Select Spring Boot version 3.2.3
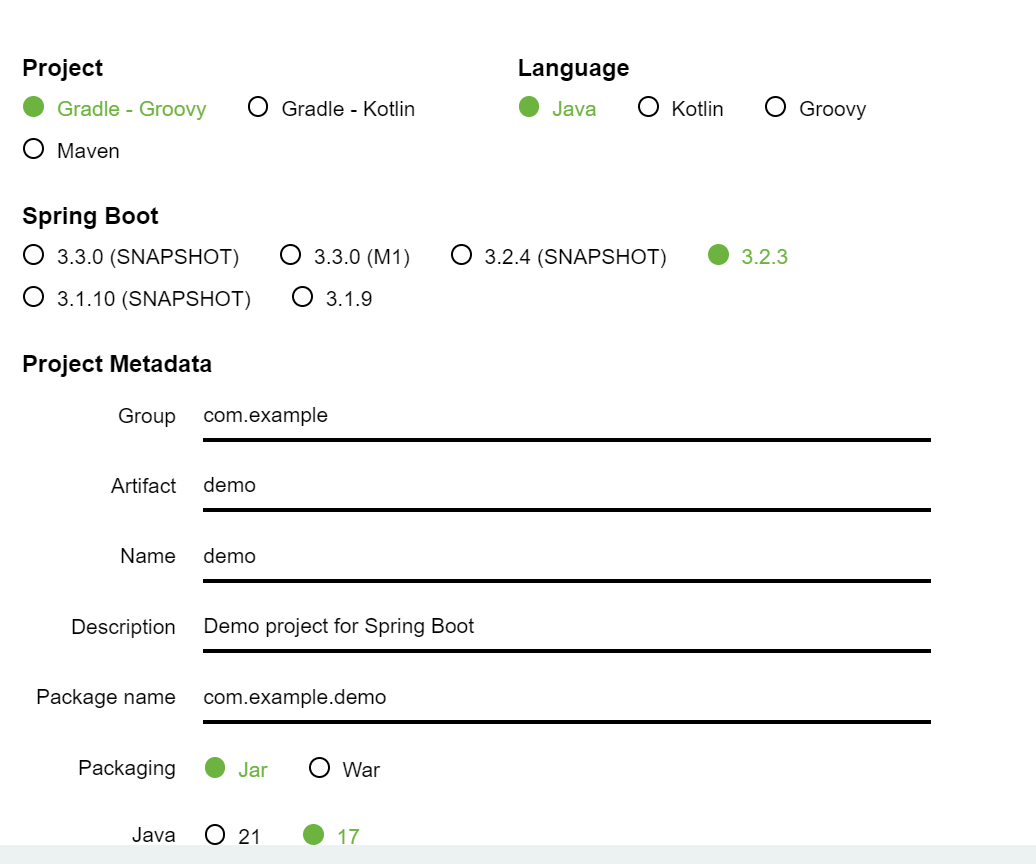The height and width of the screenshot is (864, 1036). click(748, 256)
